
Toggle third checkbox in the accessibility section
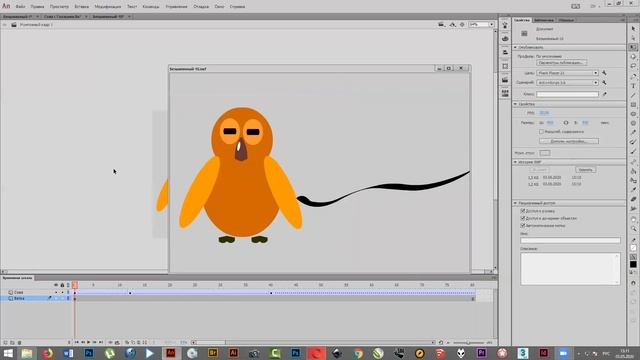pos(522,225)
